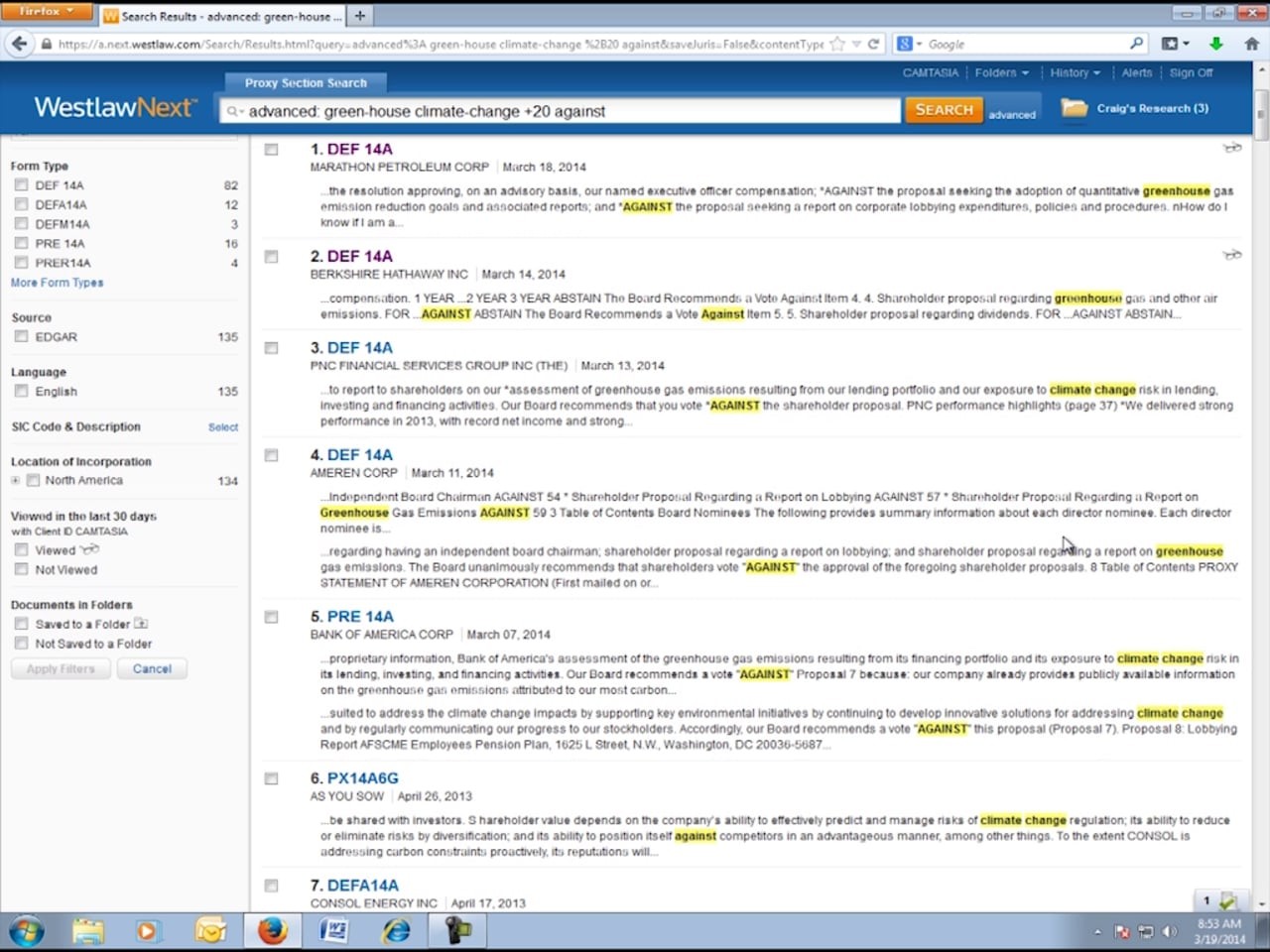
Task: Click the browser back arrow button
Action: coord(19,44)
